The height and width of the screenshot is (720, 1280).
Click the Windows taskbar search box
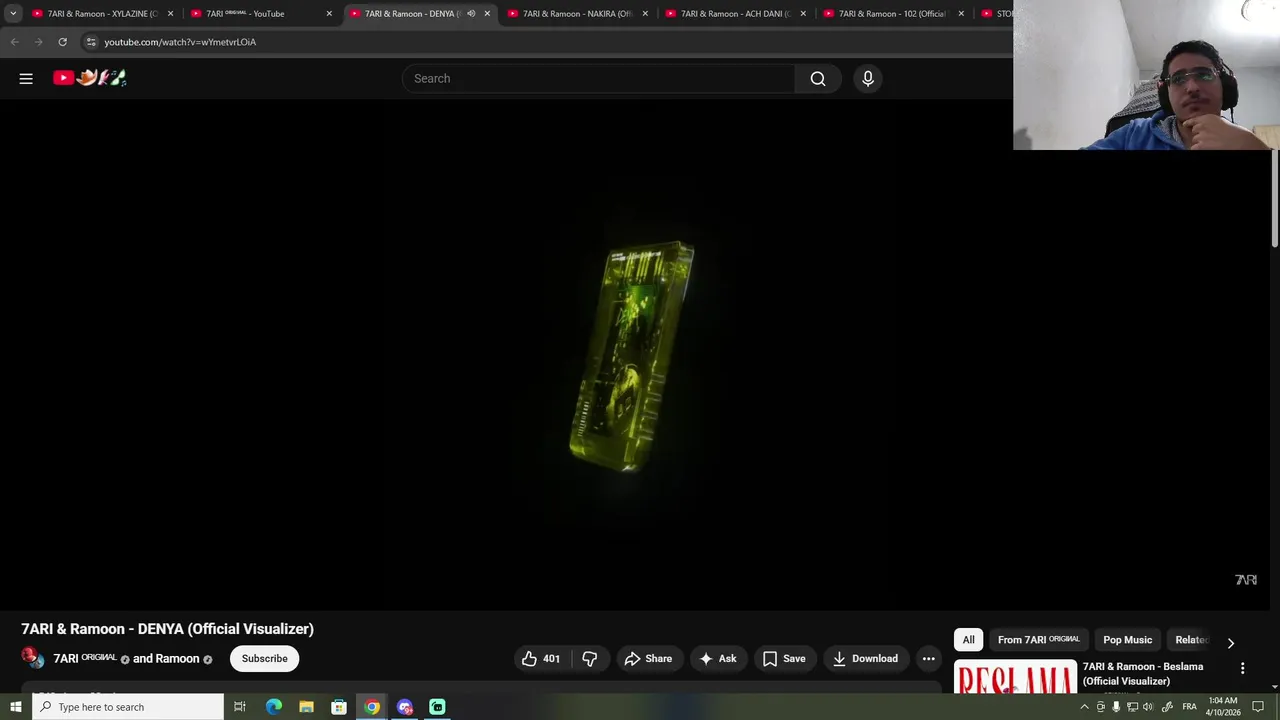128,707
